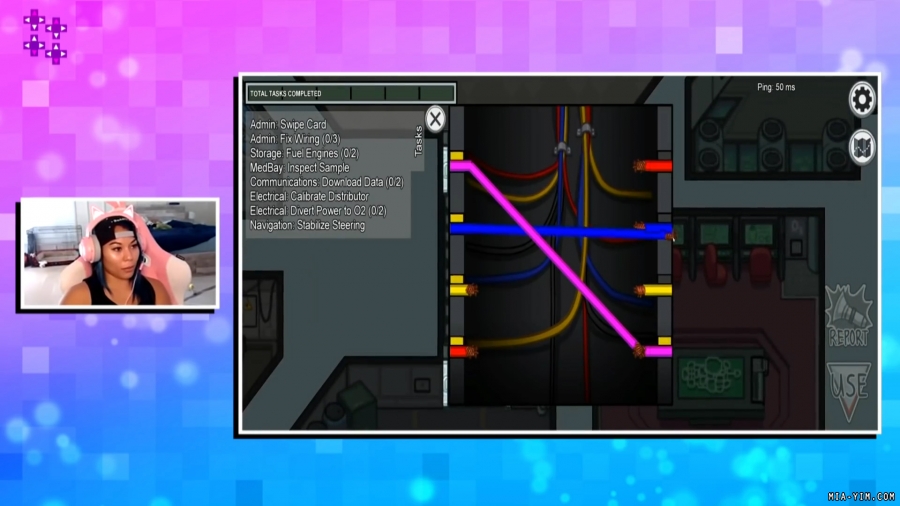The height and width of the screenshot is (506, 900).
Task: Select the 'Storage: Fuel Engines (0/2)' task
Action: coord(304,153)
